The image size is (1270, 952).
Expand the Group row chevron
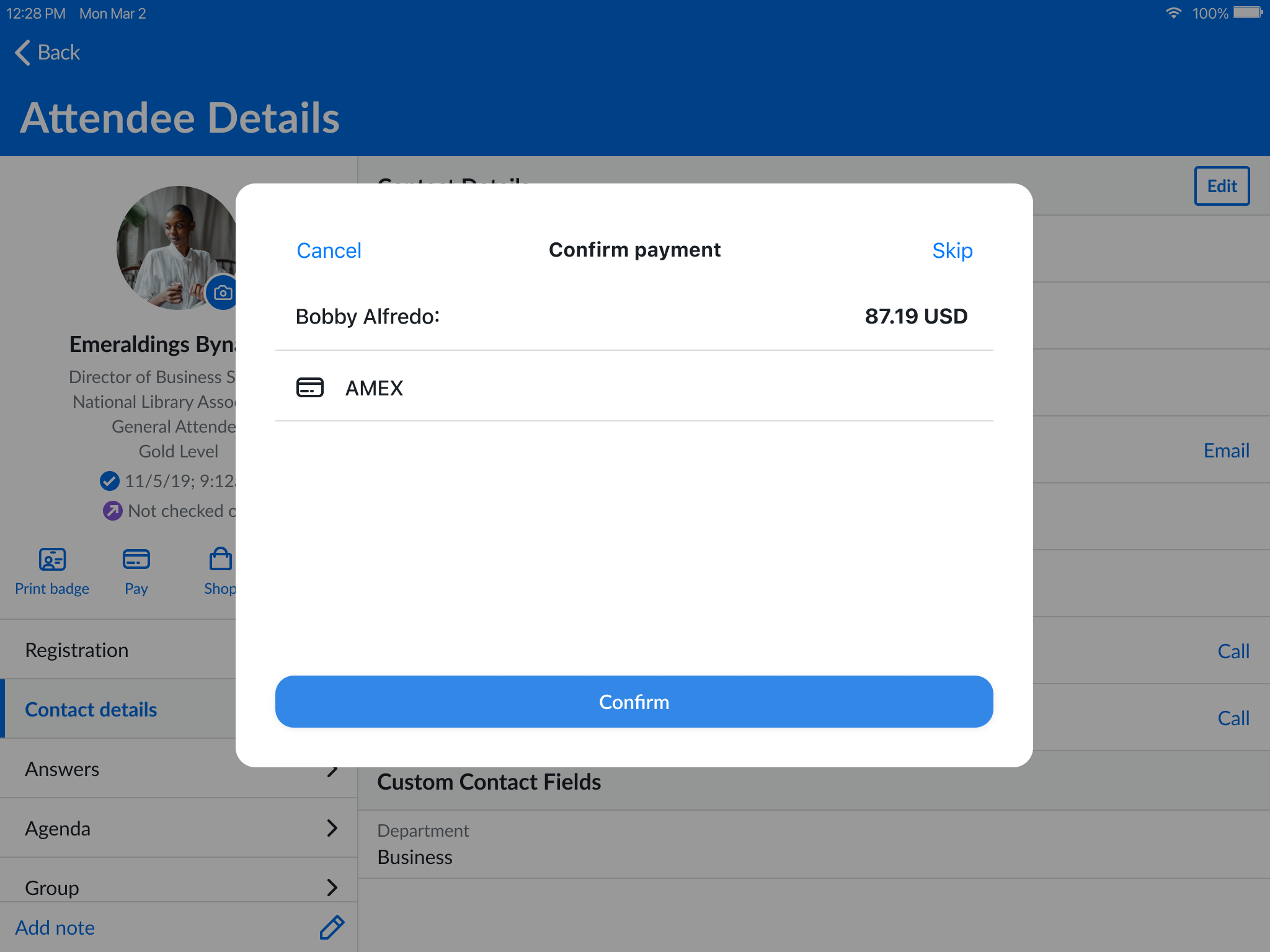(x=332, y=888)
